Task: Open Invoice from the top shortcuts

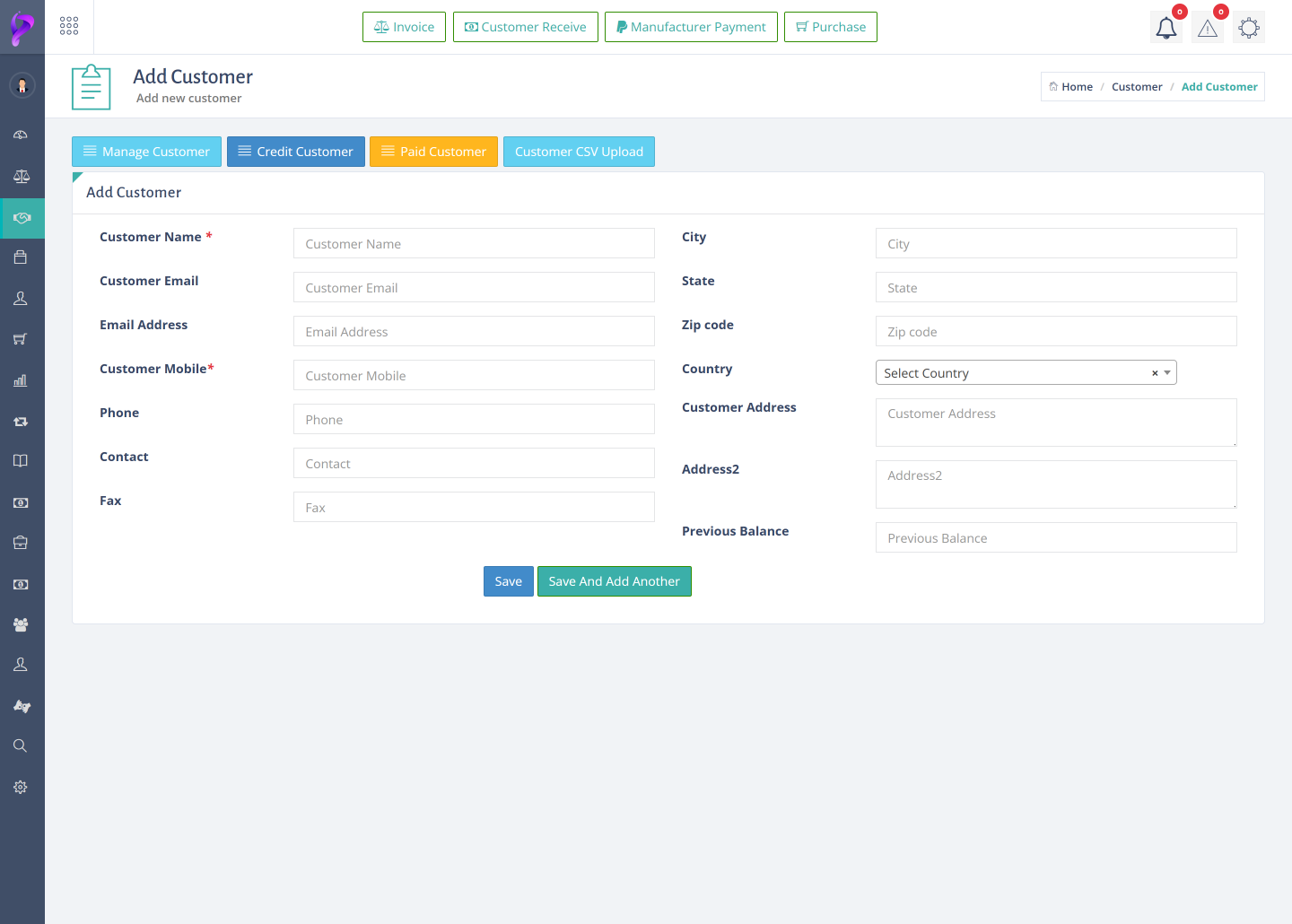Action: click(x=404, y=27)
